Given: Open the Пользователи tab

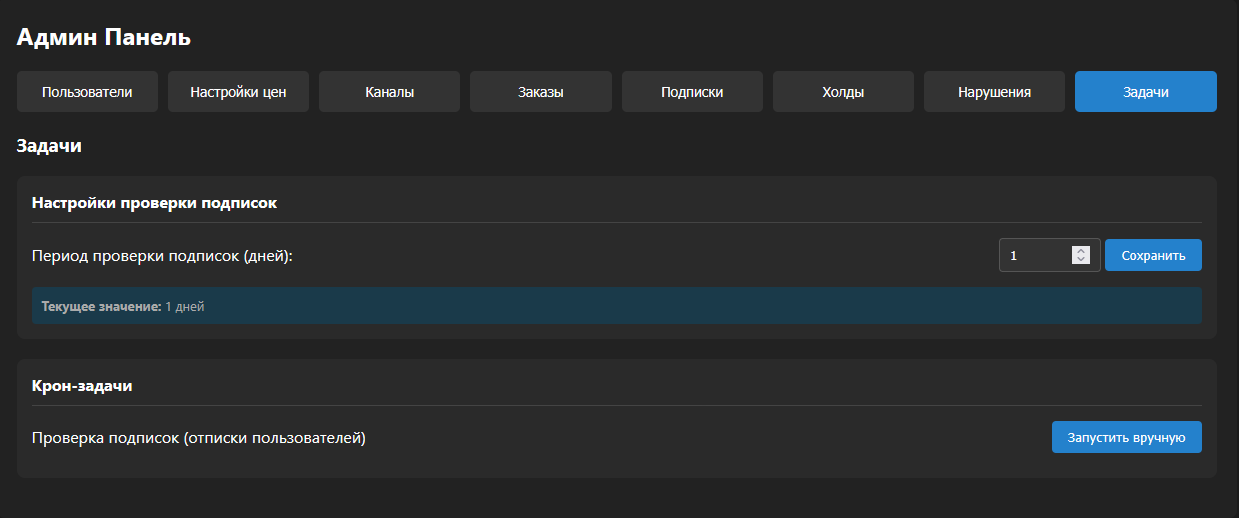Looking at the screenshot, I should click(87, 92).
